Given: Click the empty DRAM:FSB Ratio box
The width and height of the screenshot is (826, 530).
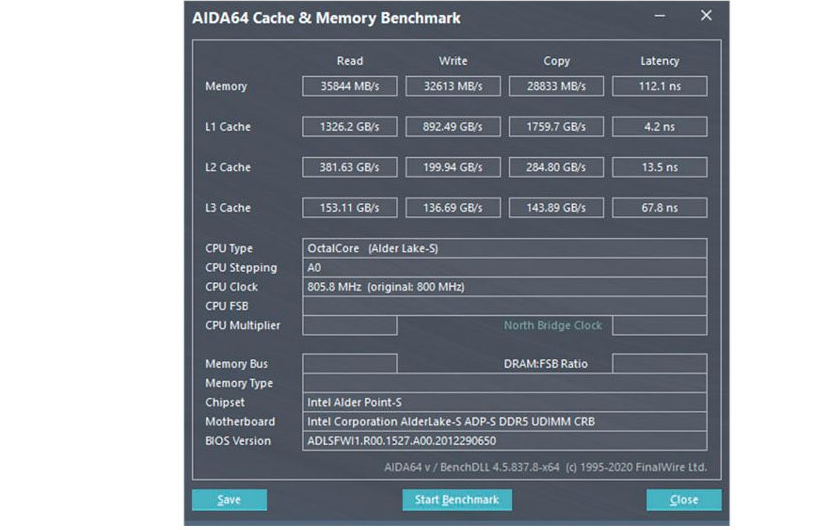Looking at the screenshot, I should 659,364.
